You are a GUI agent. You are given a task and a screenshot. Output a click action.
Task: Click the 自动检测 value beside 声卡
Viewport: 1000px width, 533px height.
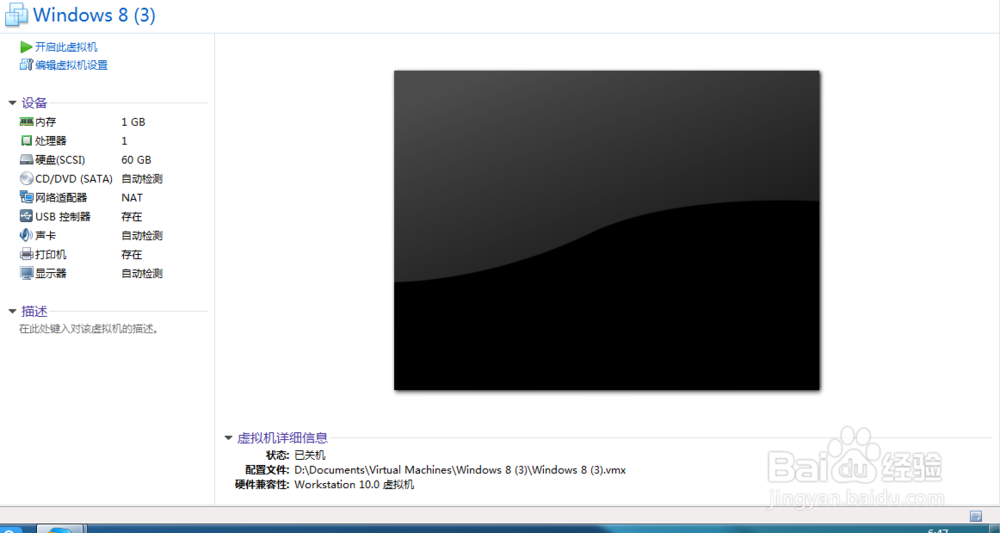click(142, 235)
